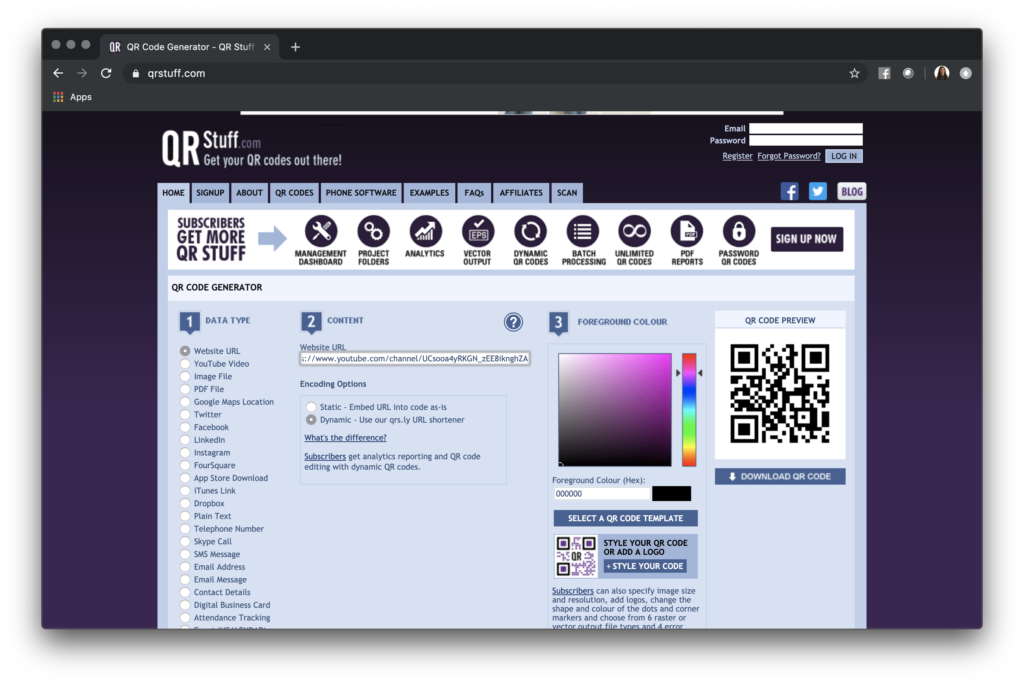Image resolution: width=1024 pixels, height=684 pixels.
Task: Click the Twitter icon
Action: [x=818, y=190]
